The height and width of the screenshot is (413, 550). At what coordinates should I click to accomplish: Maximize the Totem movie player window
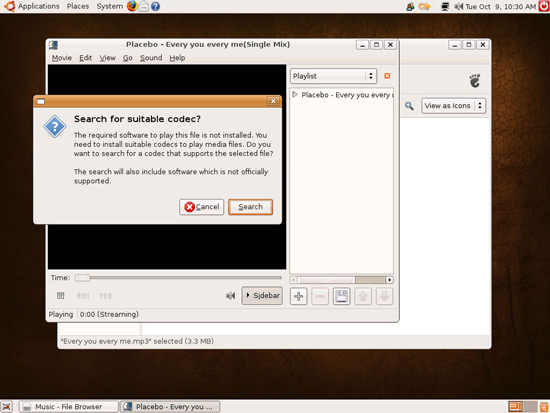point(376,45)
